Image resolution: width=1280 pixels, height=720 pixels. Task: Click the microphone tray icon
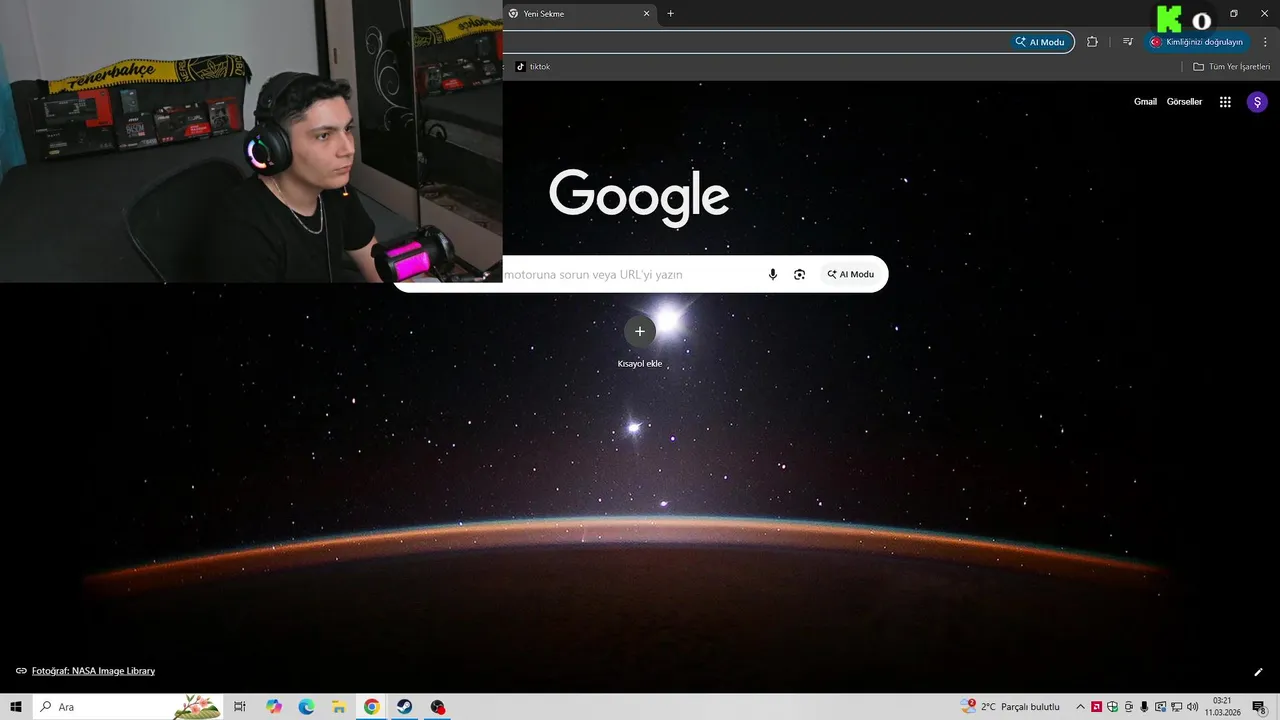click(x=1144, y=707)
